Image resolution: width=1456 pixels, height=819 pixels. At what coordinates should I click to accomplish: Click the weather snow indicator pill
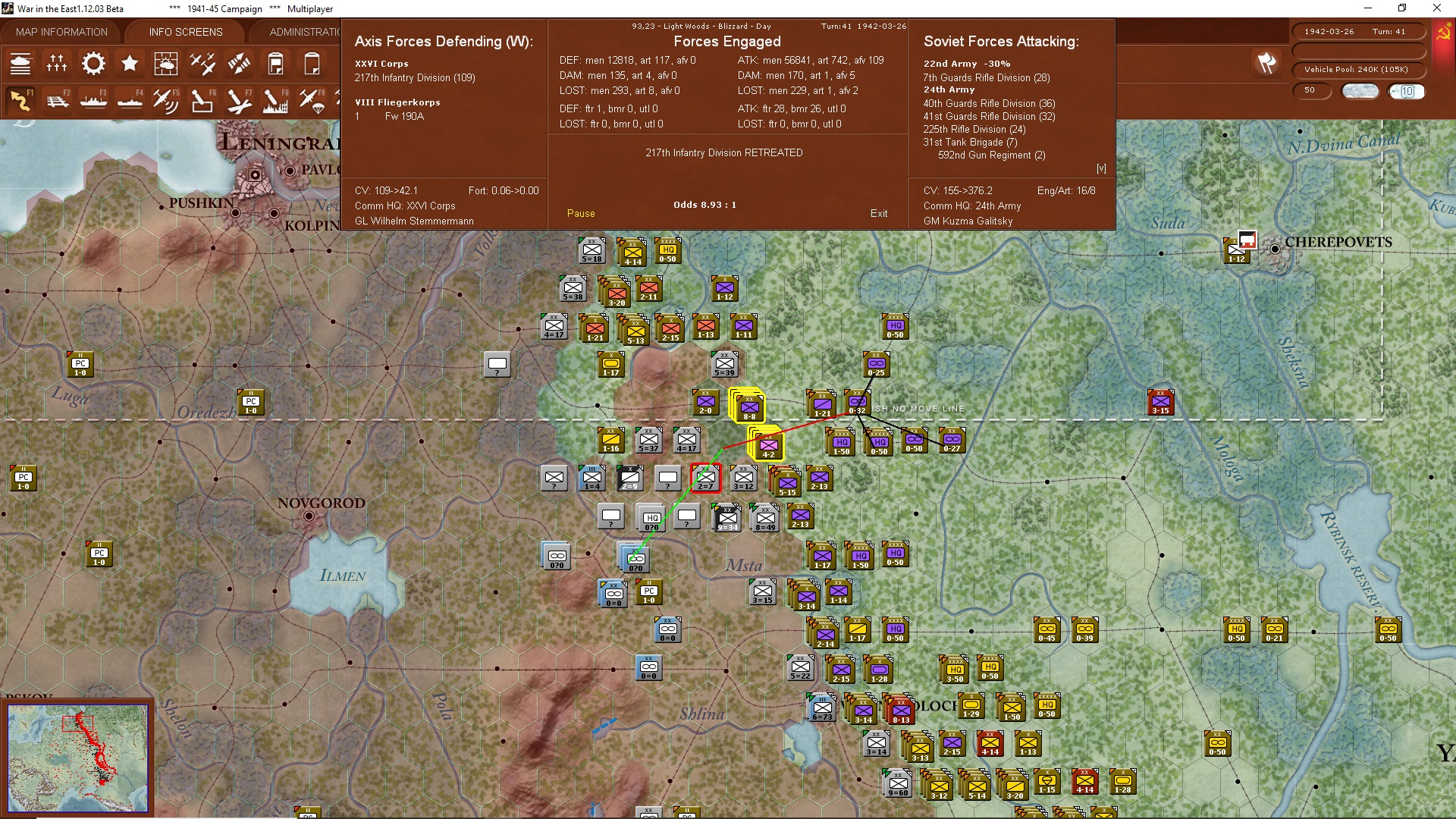[1360, 91]
